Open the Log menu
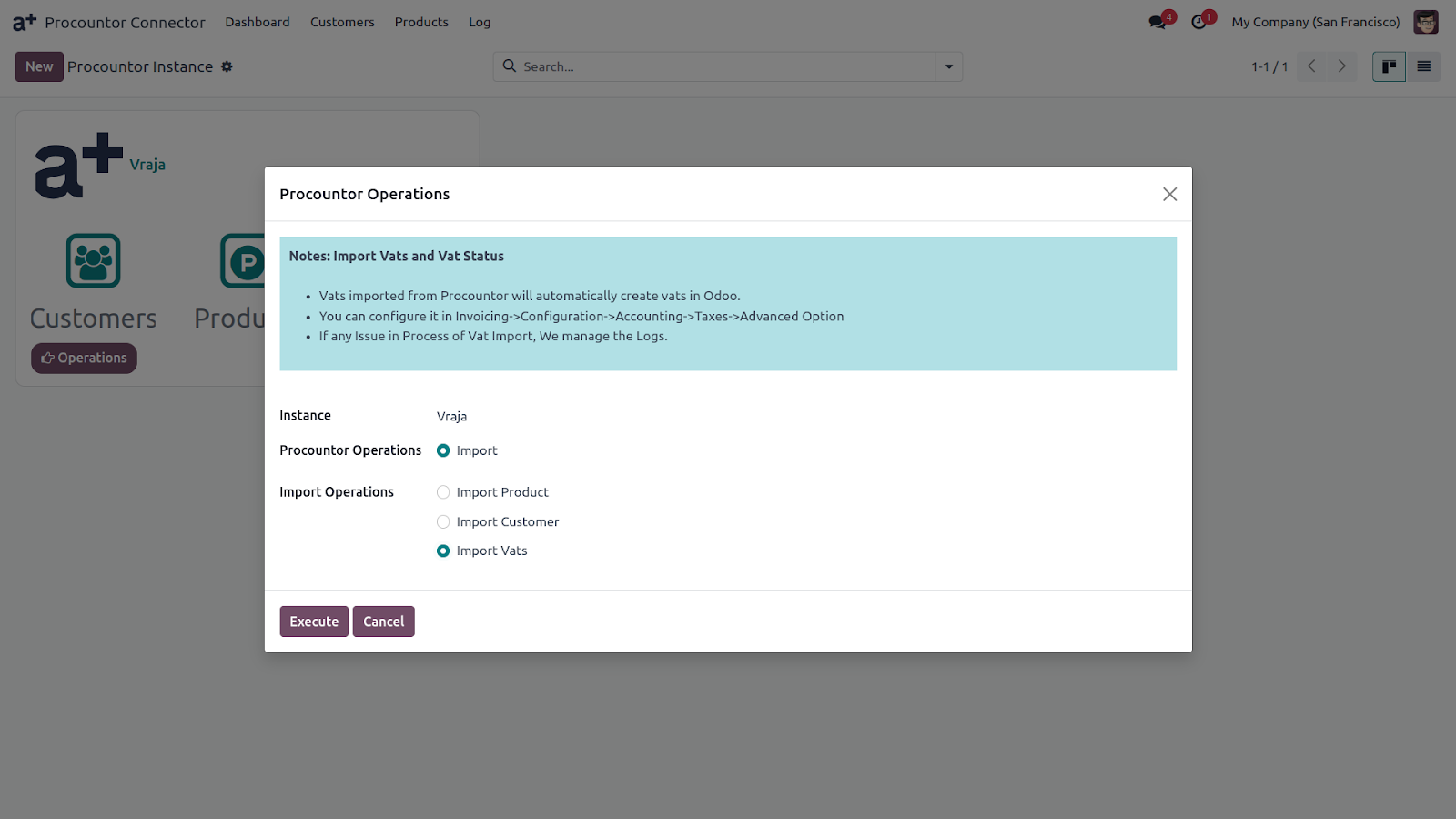 point(480,22)
